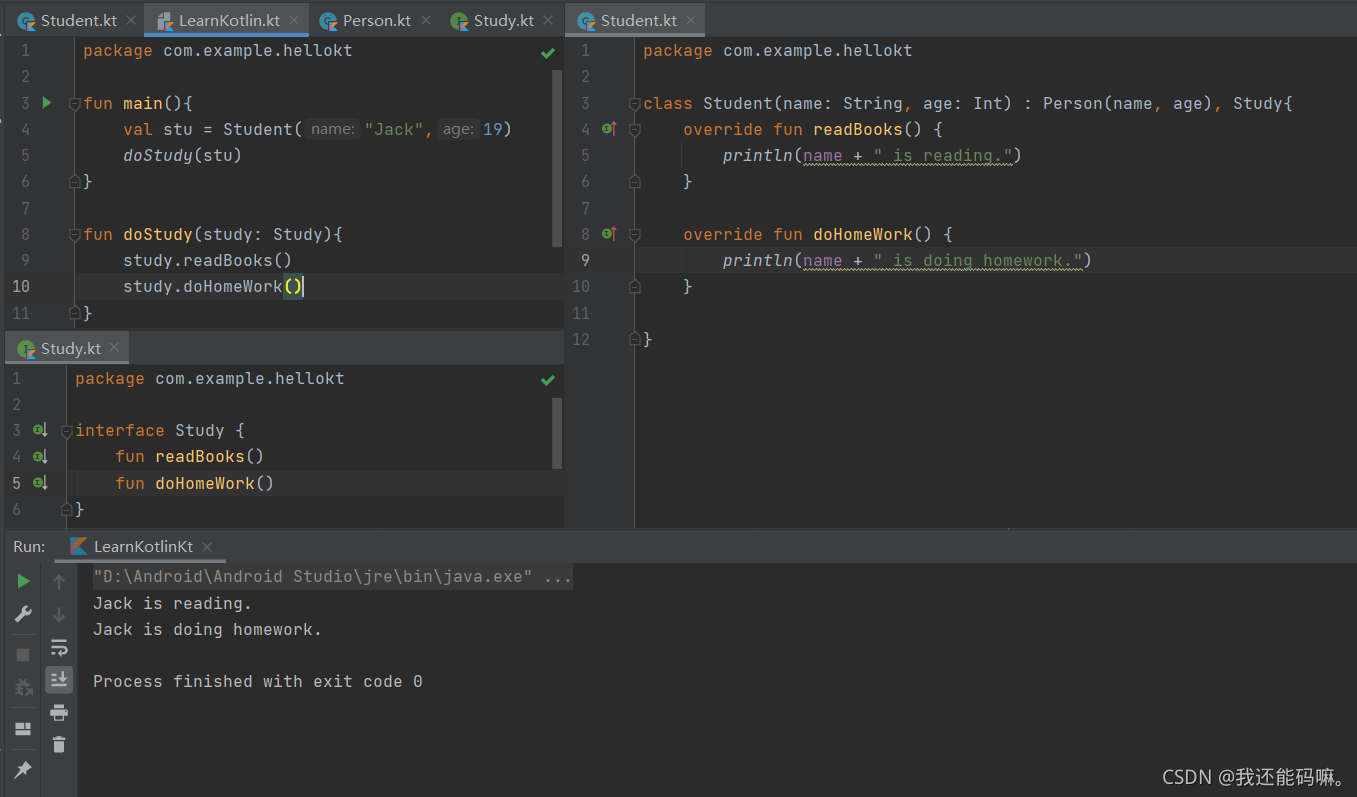Stop the running process in Run panel

[23, 655]
